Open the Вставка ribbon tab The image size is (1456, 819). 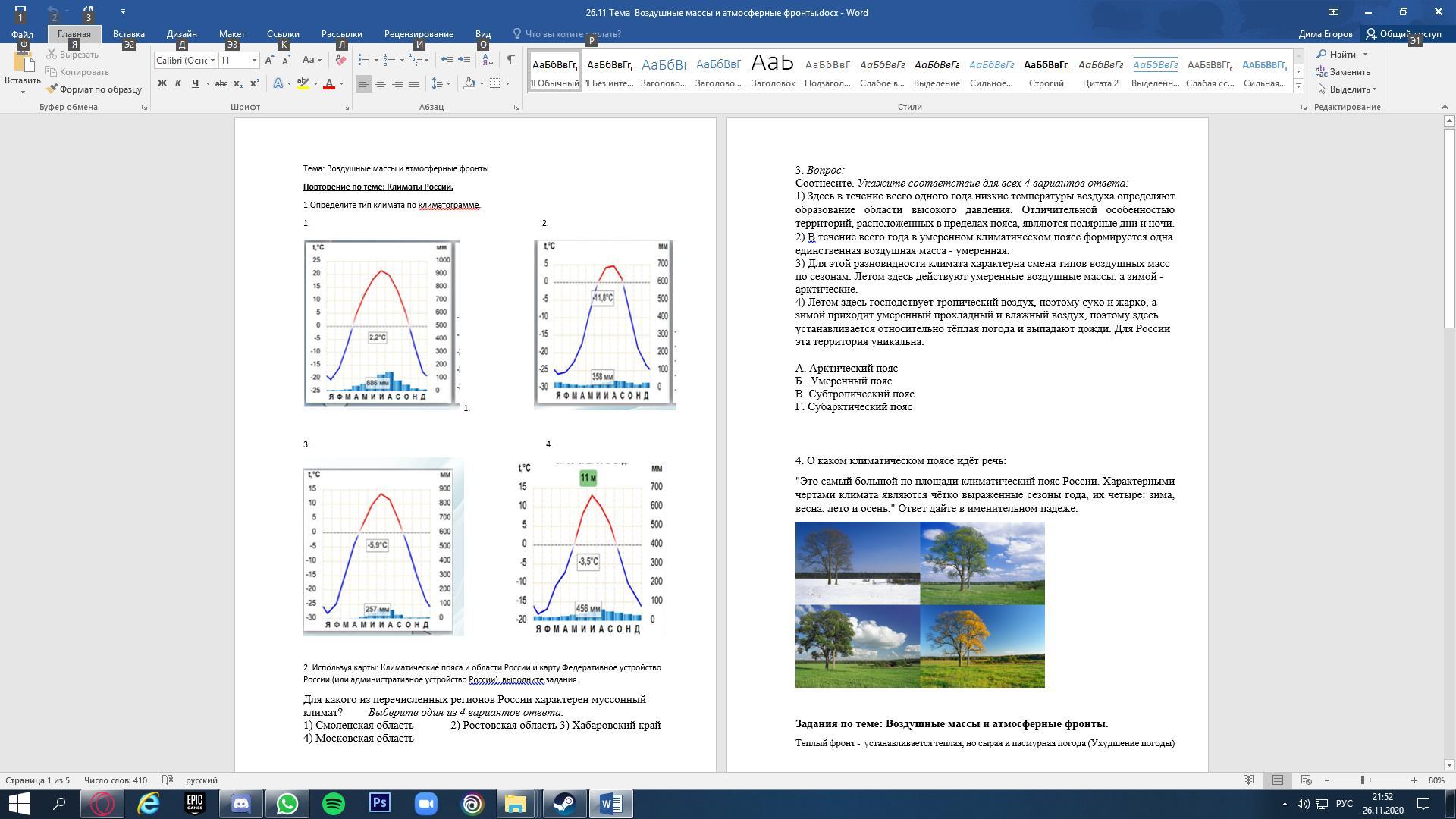click(x=128, y=34)
